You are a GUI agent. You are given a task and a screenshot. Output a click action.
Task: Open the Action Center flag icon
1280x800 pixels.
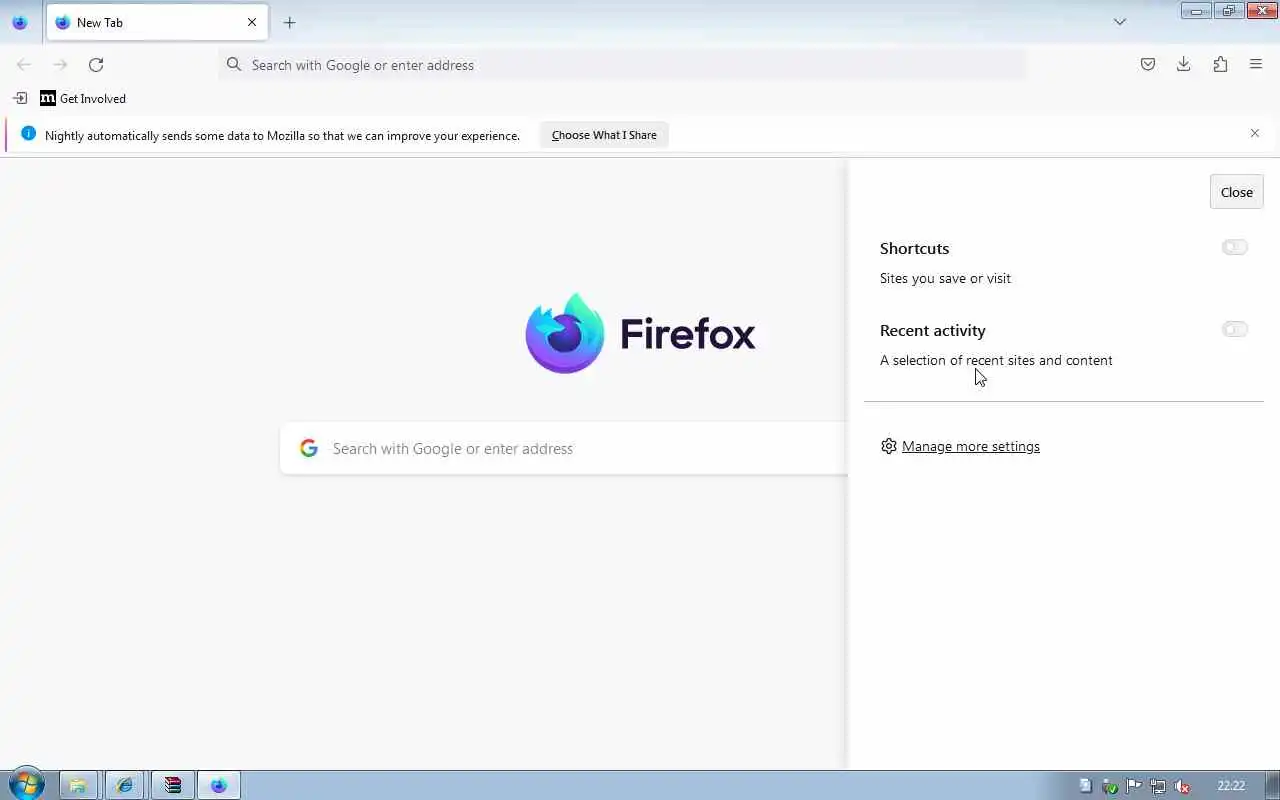[x=1134, y=786]
